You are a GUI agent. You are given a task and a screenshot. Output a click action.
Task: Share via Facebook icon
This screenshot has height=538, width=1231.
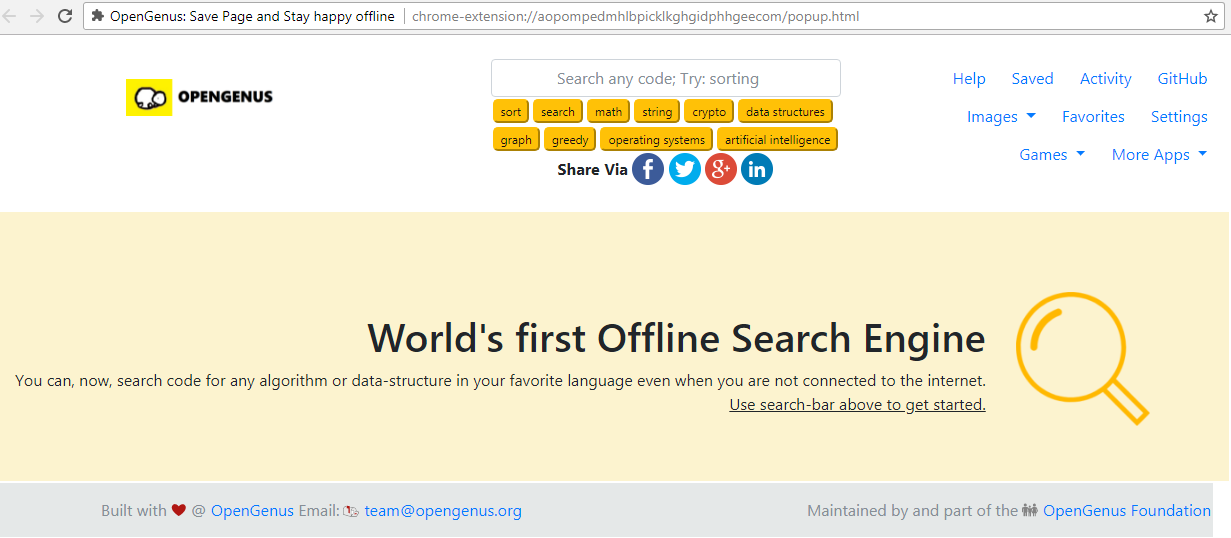pyautogui.click(x=648, y=169)
